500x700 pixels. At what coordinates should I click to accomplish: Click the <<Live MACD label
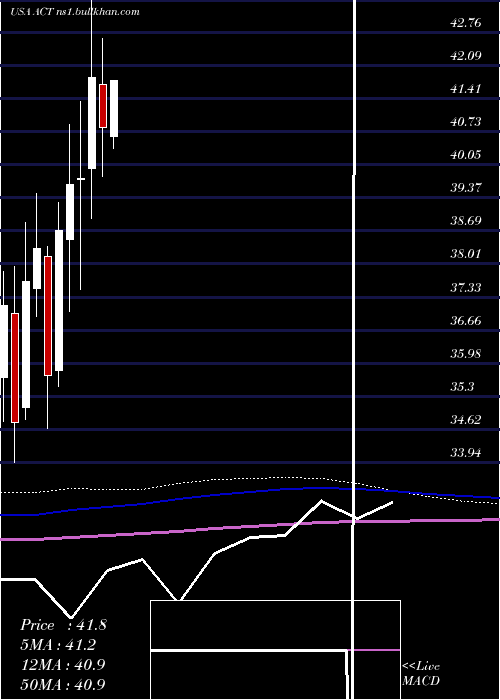coord(421,674)
